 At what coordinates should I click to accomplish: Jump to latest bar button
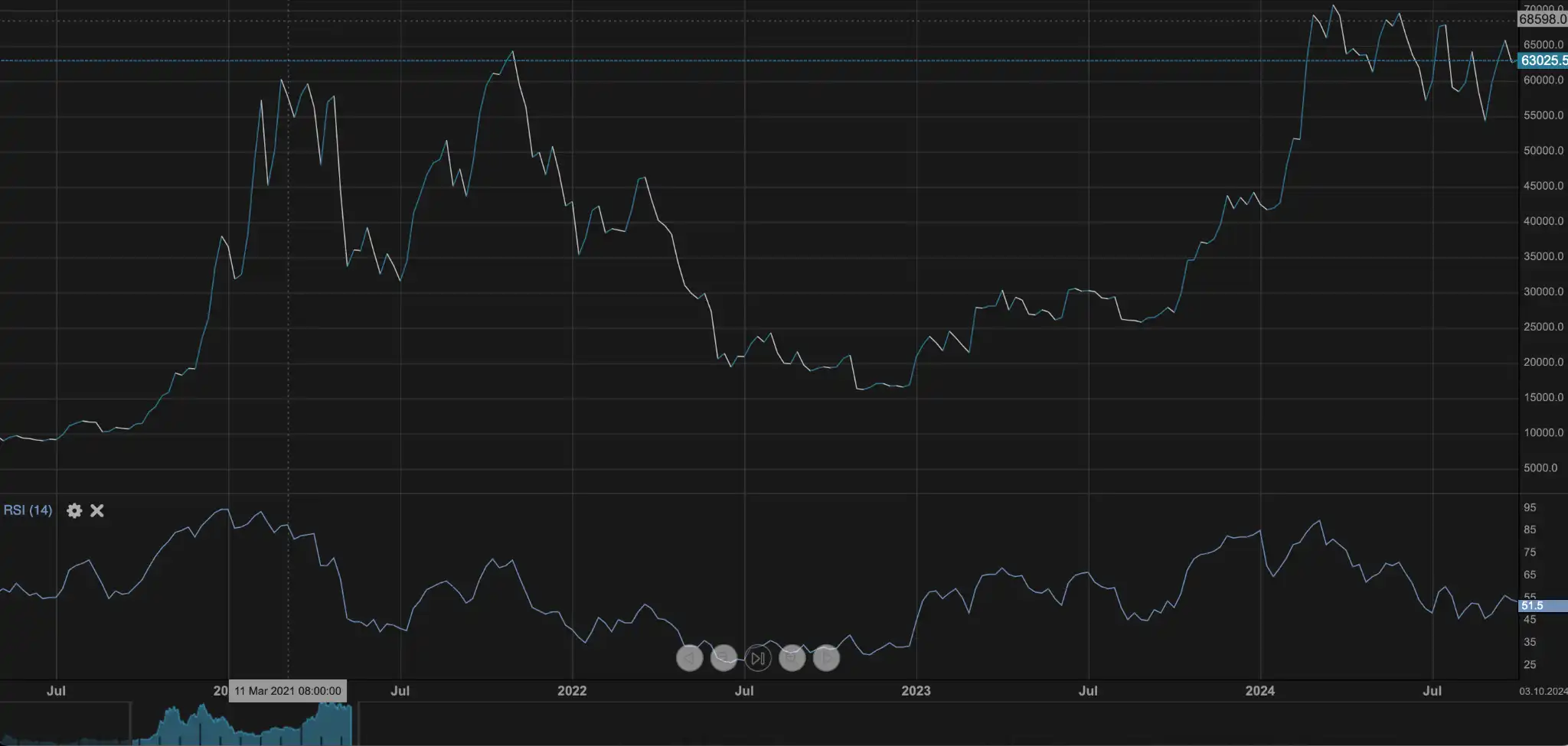(758, 658)
